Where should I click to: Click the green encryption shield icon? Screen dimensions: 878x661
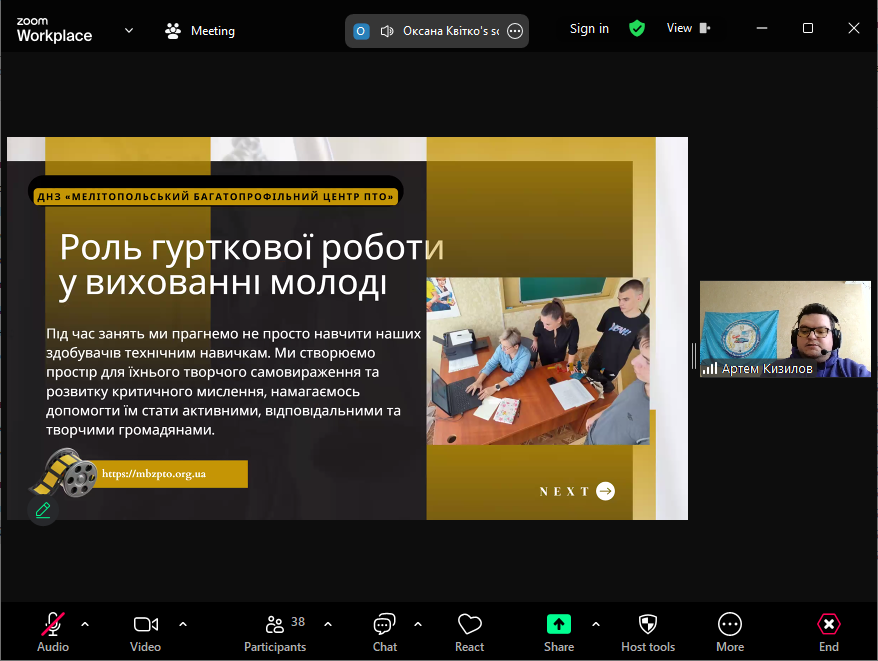click(637, 29)
